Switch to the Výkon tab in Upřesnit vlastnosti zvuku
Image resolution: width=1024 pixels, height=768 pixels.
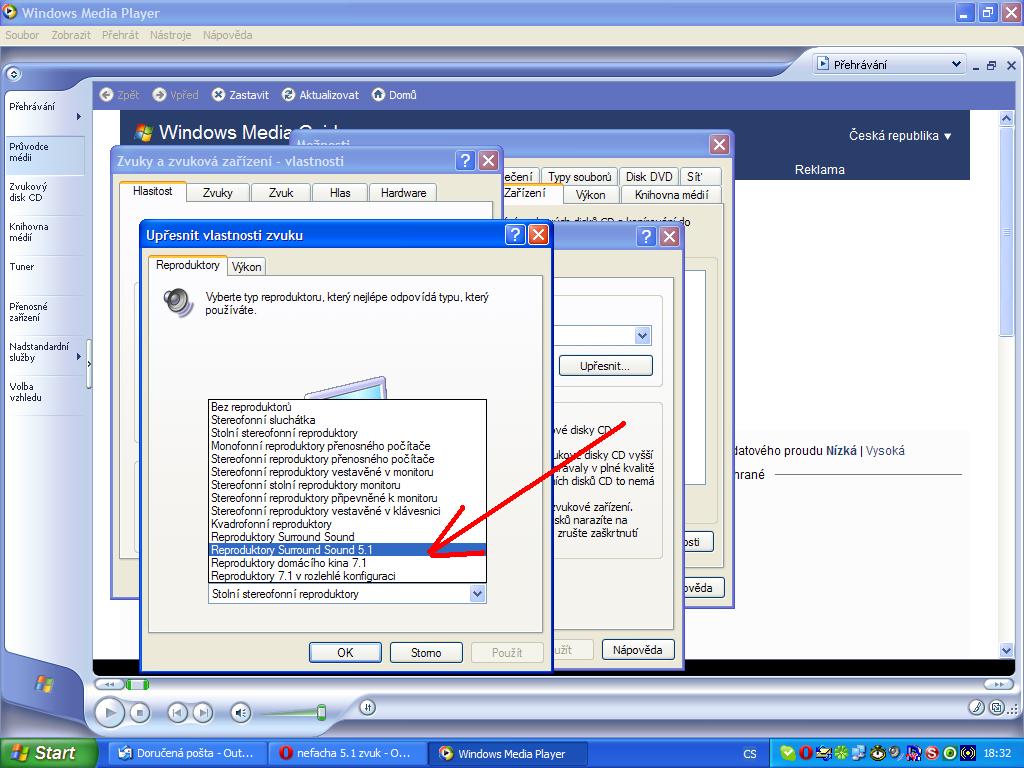coord(247,266)
